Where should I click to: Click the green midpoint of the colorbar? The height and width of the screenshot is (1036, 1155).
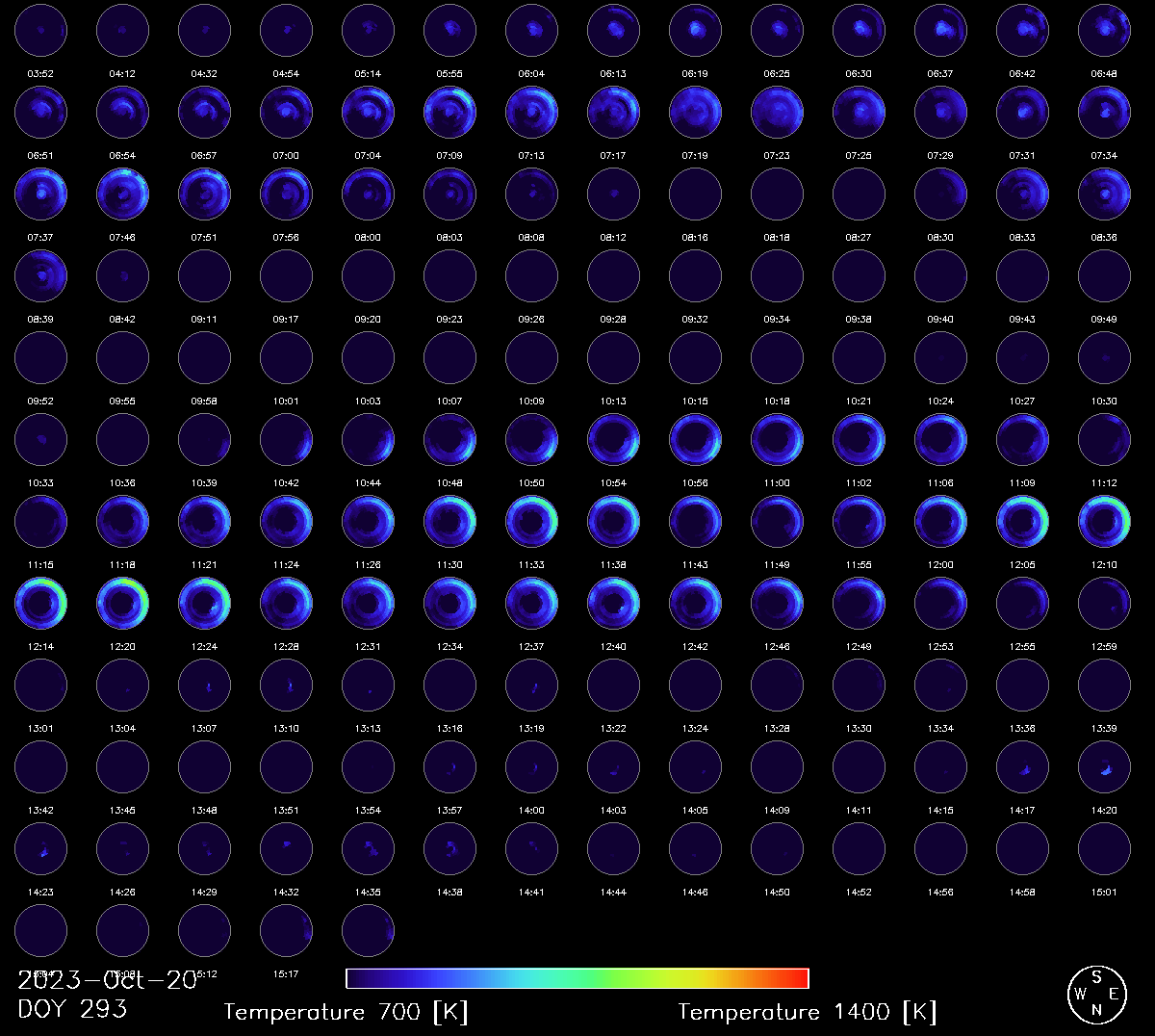coord(577,978)
